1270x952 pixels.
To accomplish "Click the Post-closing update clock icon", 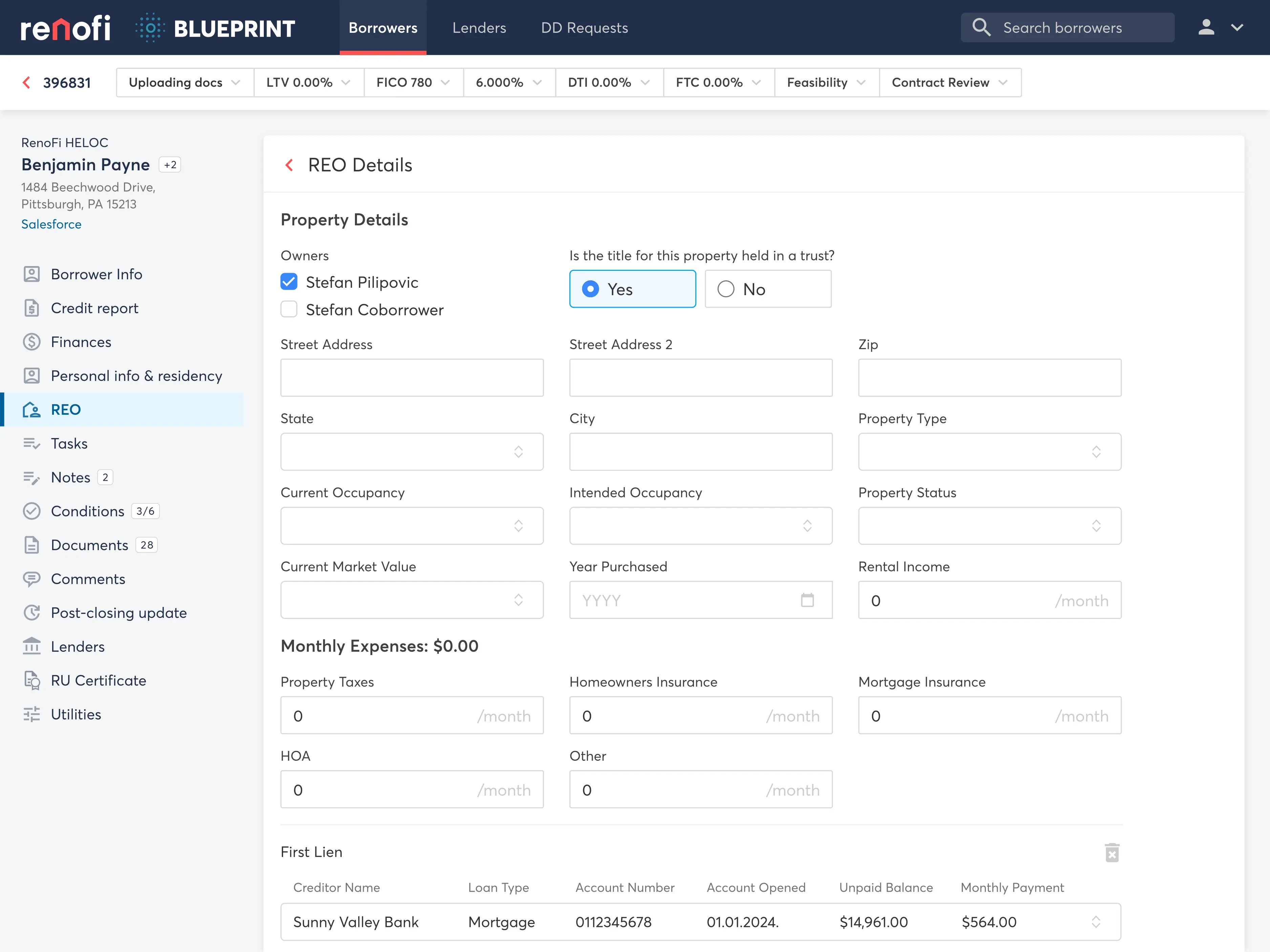I will click(31, 613).
